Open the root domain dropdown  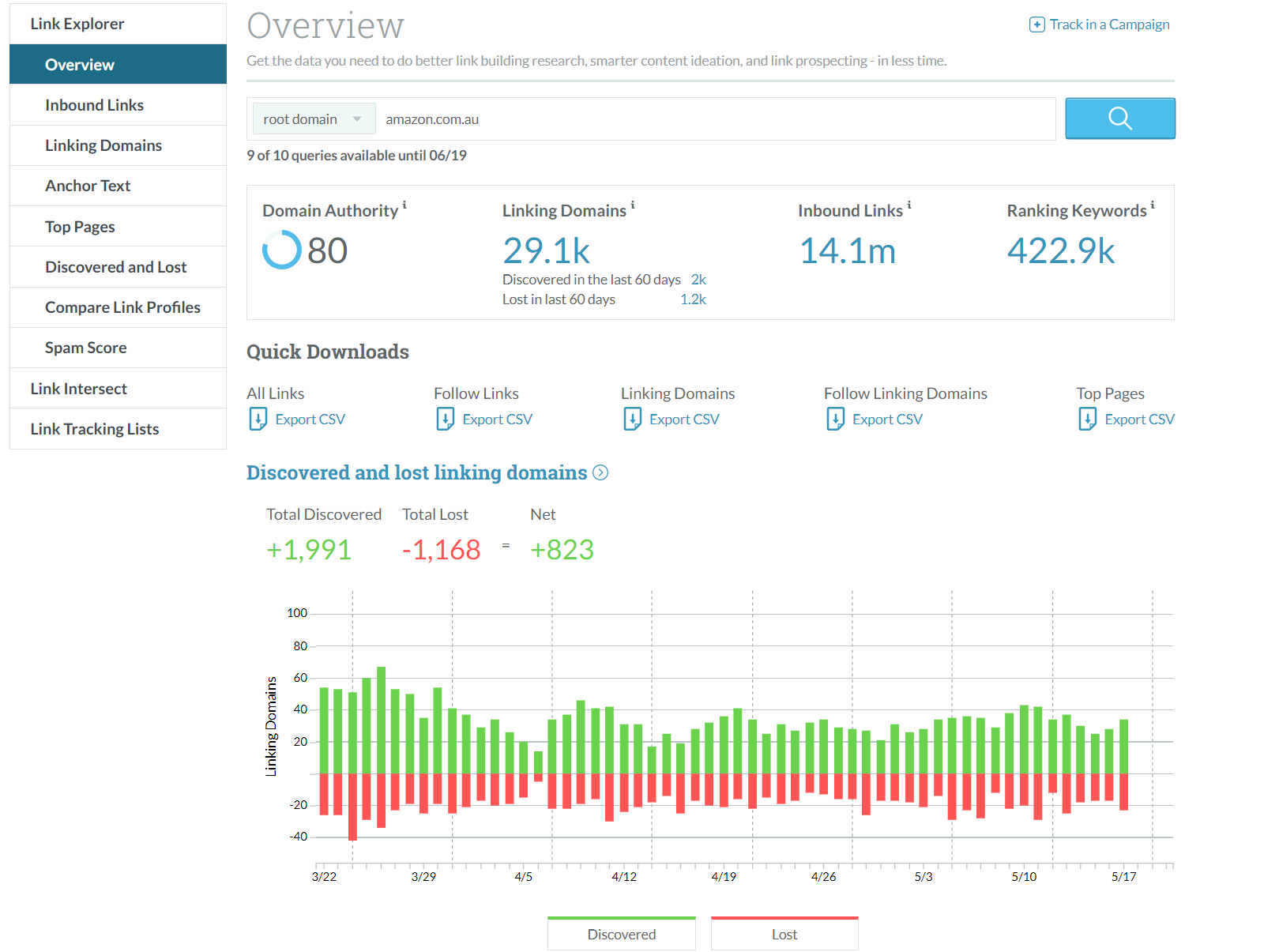313,119
